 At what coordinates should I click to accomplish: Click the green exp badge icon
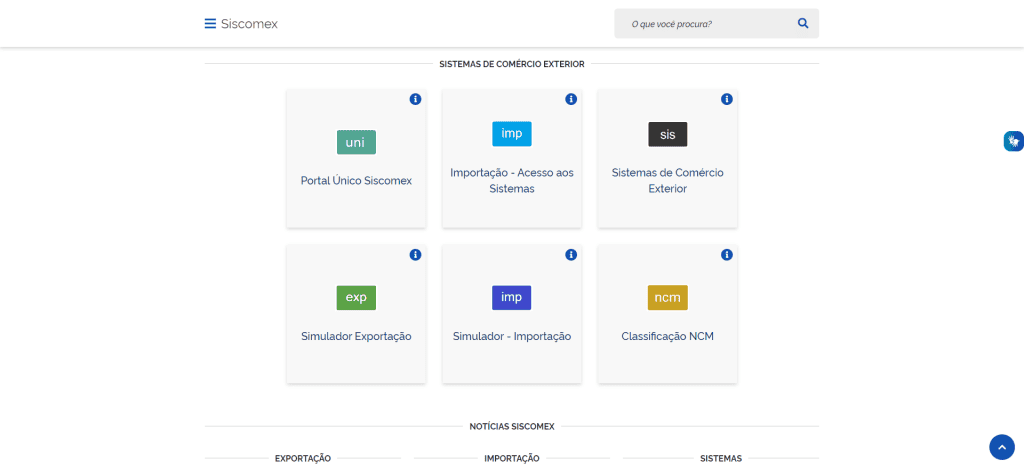coord(357,297)
